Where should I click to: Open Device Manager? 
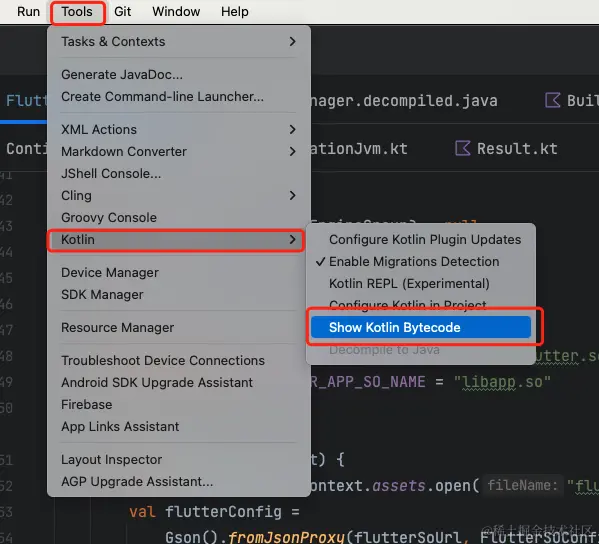[179, 272]
